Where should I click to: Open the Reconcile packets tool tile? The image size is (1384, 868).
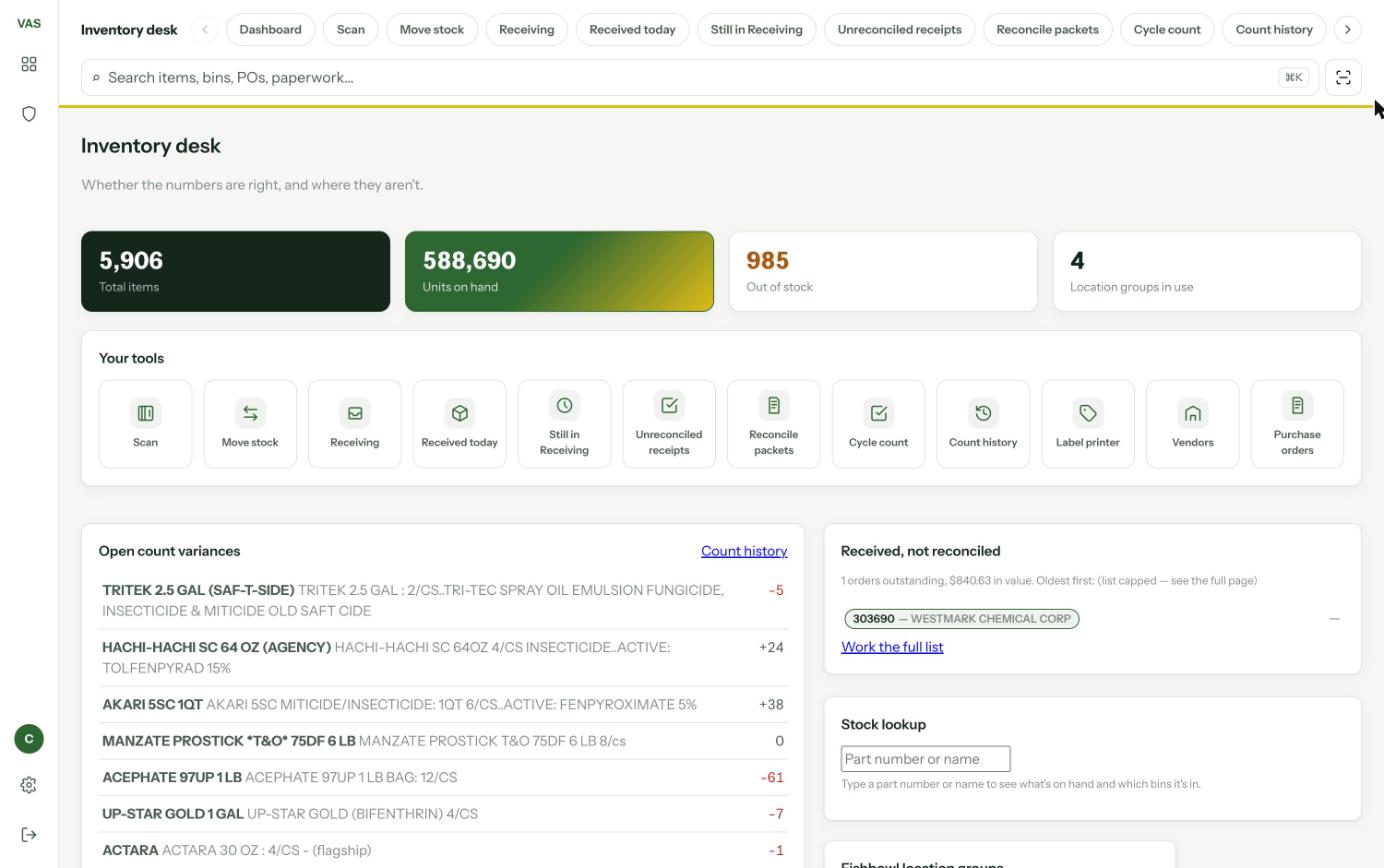[774, 424]
